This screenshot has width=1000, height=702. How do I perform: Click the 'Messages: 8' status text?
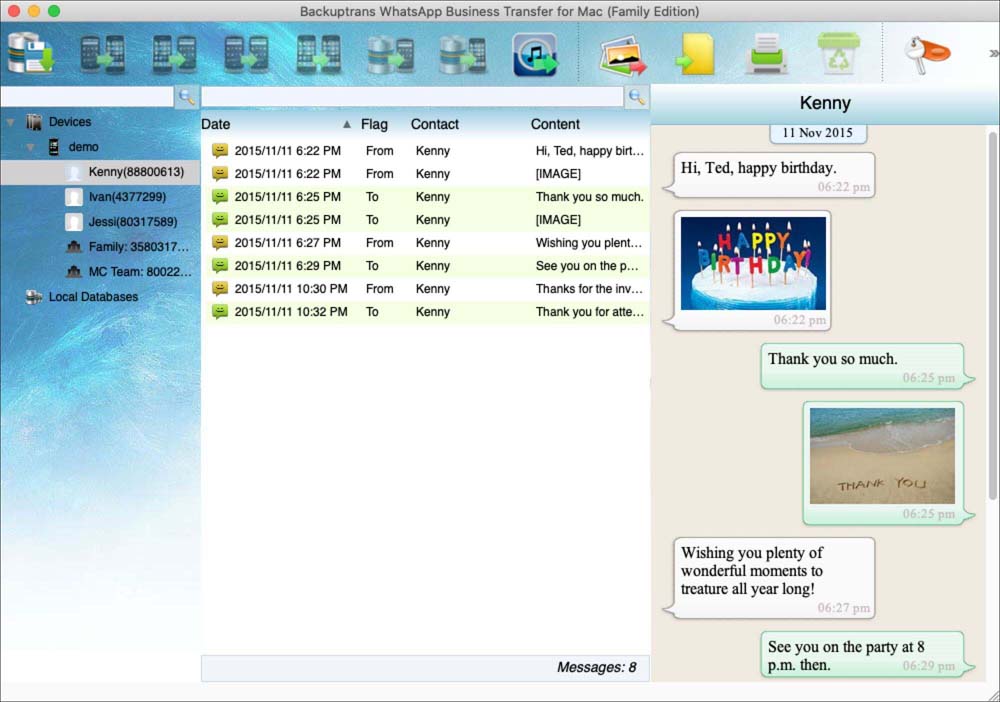[596, 668]
